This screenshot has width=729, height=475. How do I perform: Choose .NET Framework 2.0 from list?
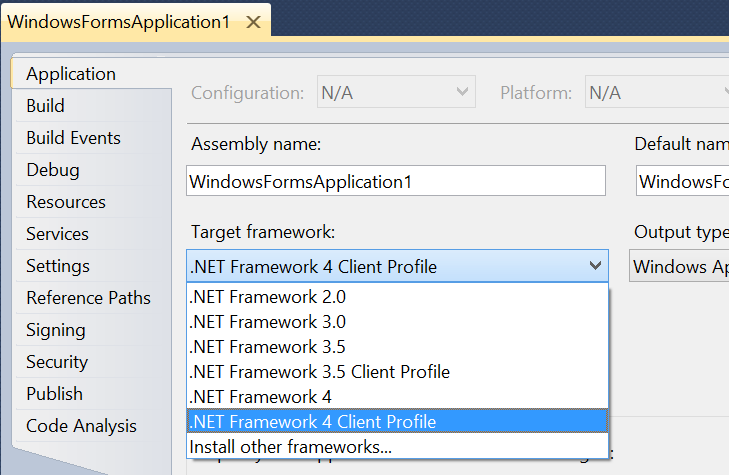[x=398, y=297]
